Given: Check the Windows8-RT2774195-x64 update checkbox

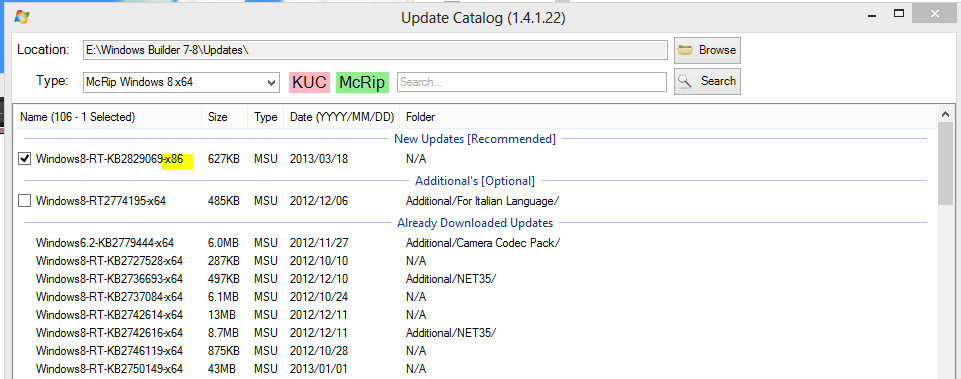Looking at the screenshot, I should (x=25, y=201).
